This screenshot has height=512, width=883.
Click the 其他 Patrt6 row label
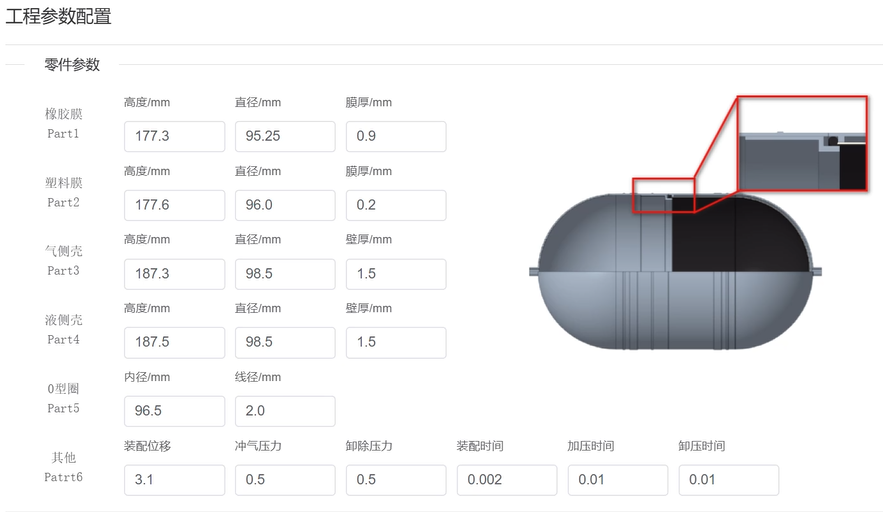[64, 467]
